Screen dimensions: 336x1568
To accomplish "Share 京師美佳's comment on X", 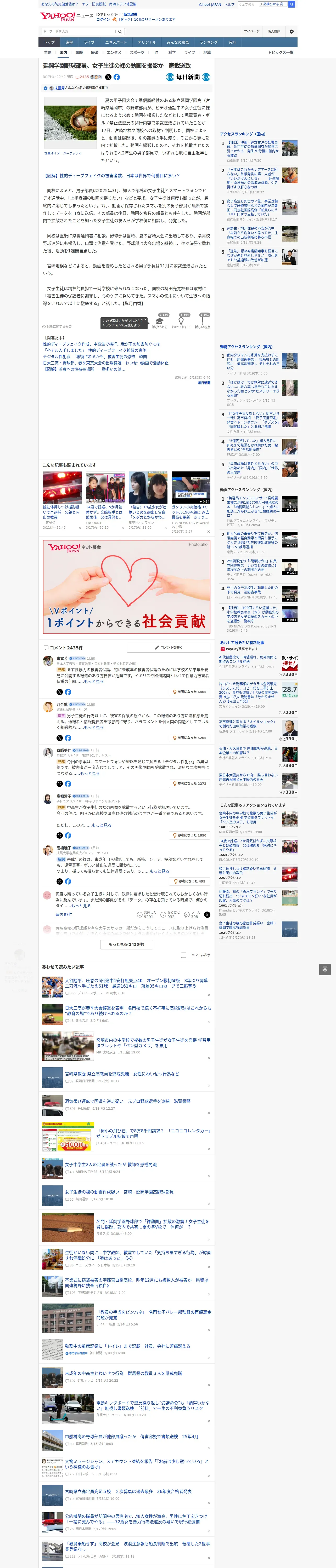I will [59, 783].
